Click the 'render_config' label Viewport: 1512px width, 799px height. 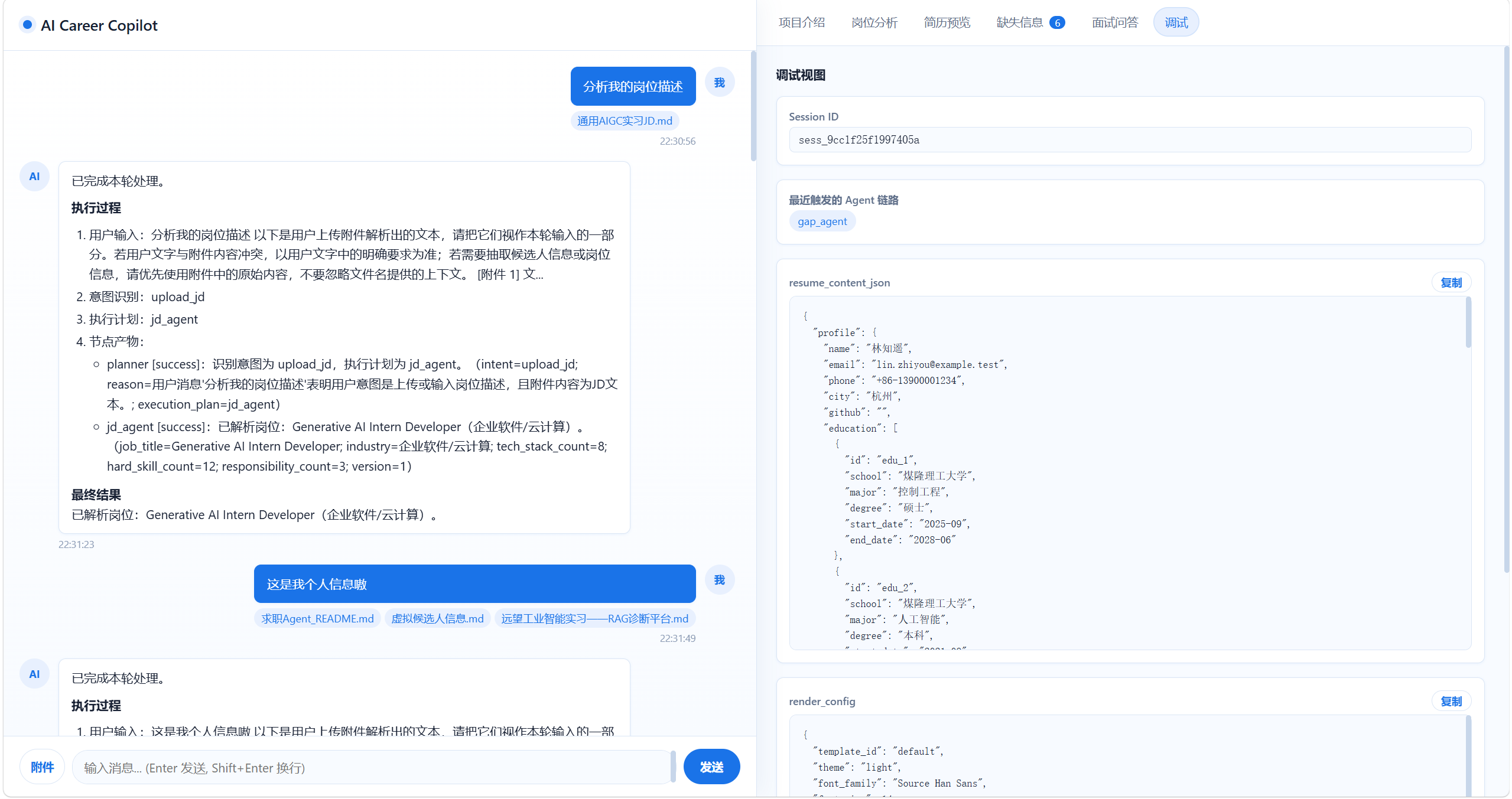coord(822,702)
